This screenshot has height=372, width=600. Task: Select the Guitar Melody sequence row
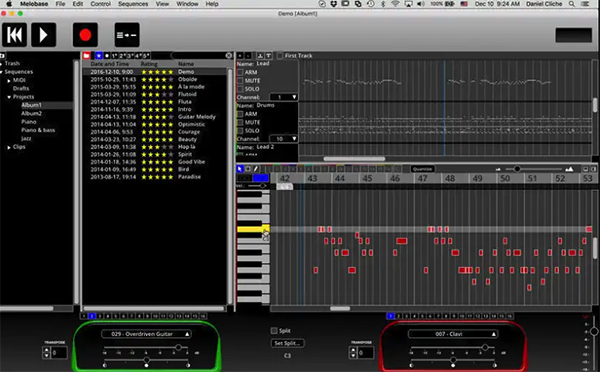pos(154,117)
